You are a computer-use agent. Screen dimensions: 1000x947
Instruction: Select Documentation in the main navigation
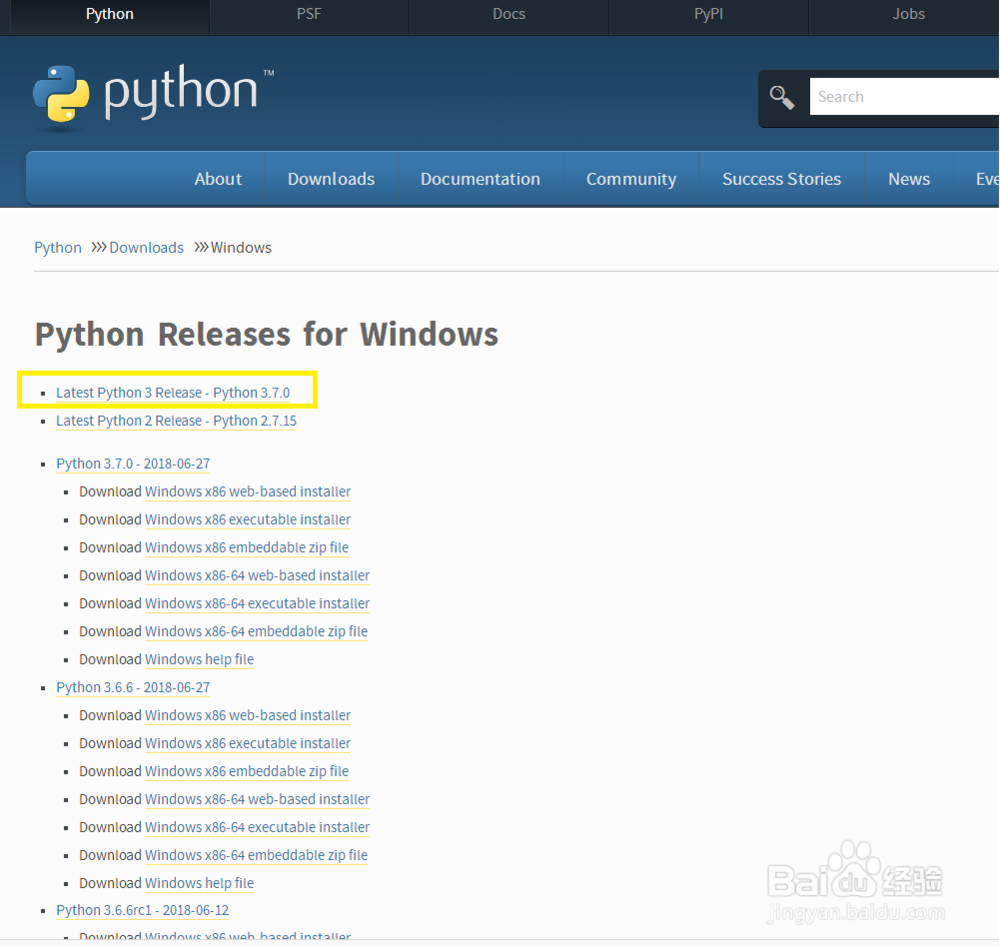tap(480, 179)
